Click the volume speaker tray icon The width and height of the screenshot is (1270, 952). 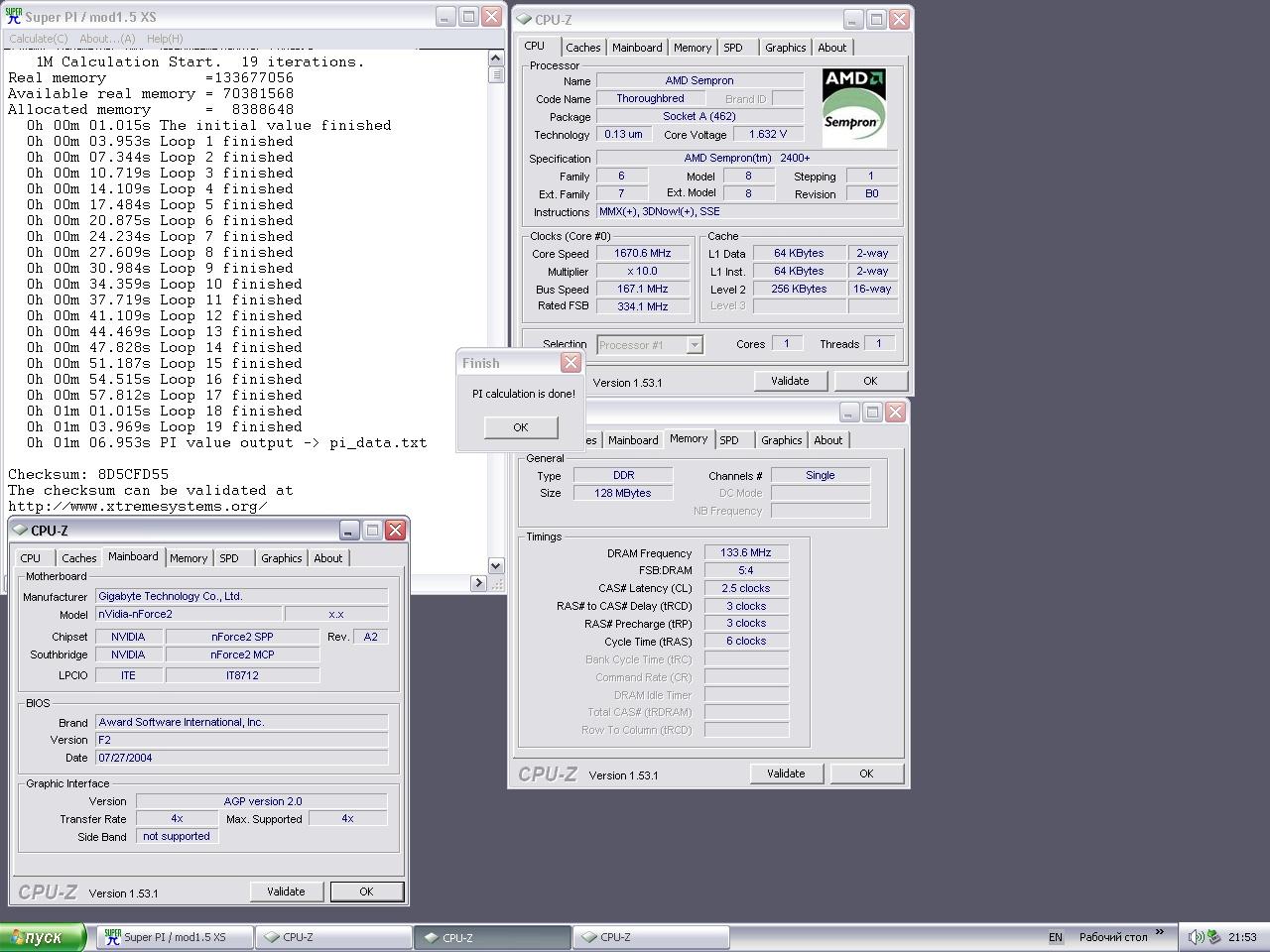point(1196,937)
